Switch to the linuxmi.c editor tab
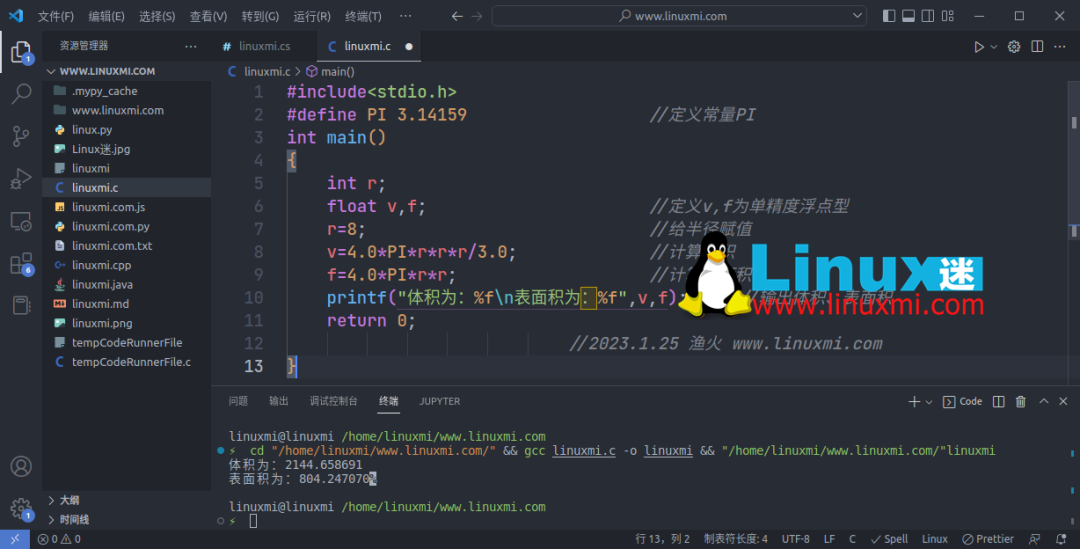 click(x=368, y=46)
